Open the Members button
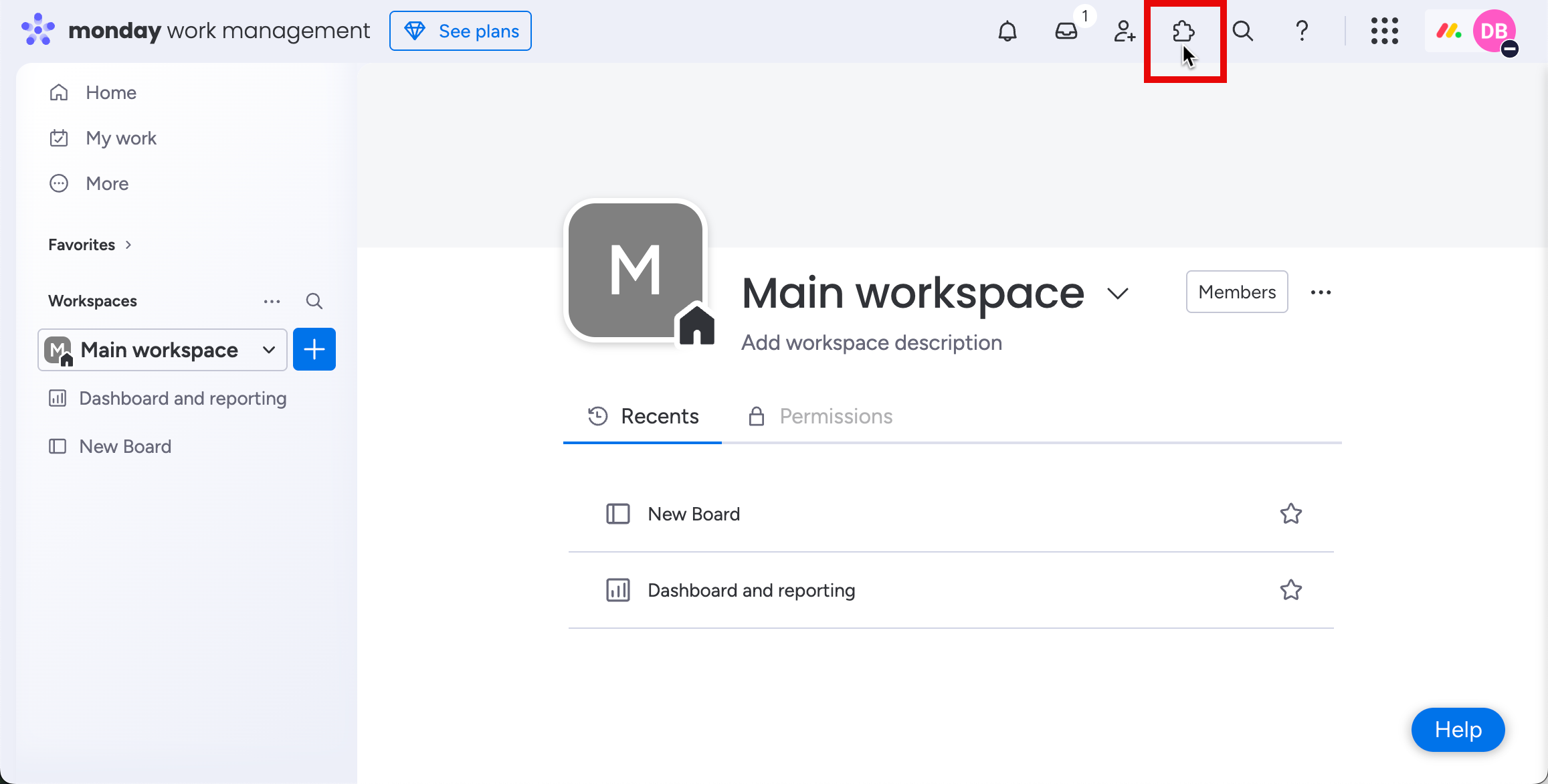Image resolution: width=1548 pixels, height=784 pixels. (x=1236, y=292)
